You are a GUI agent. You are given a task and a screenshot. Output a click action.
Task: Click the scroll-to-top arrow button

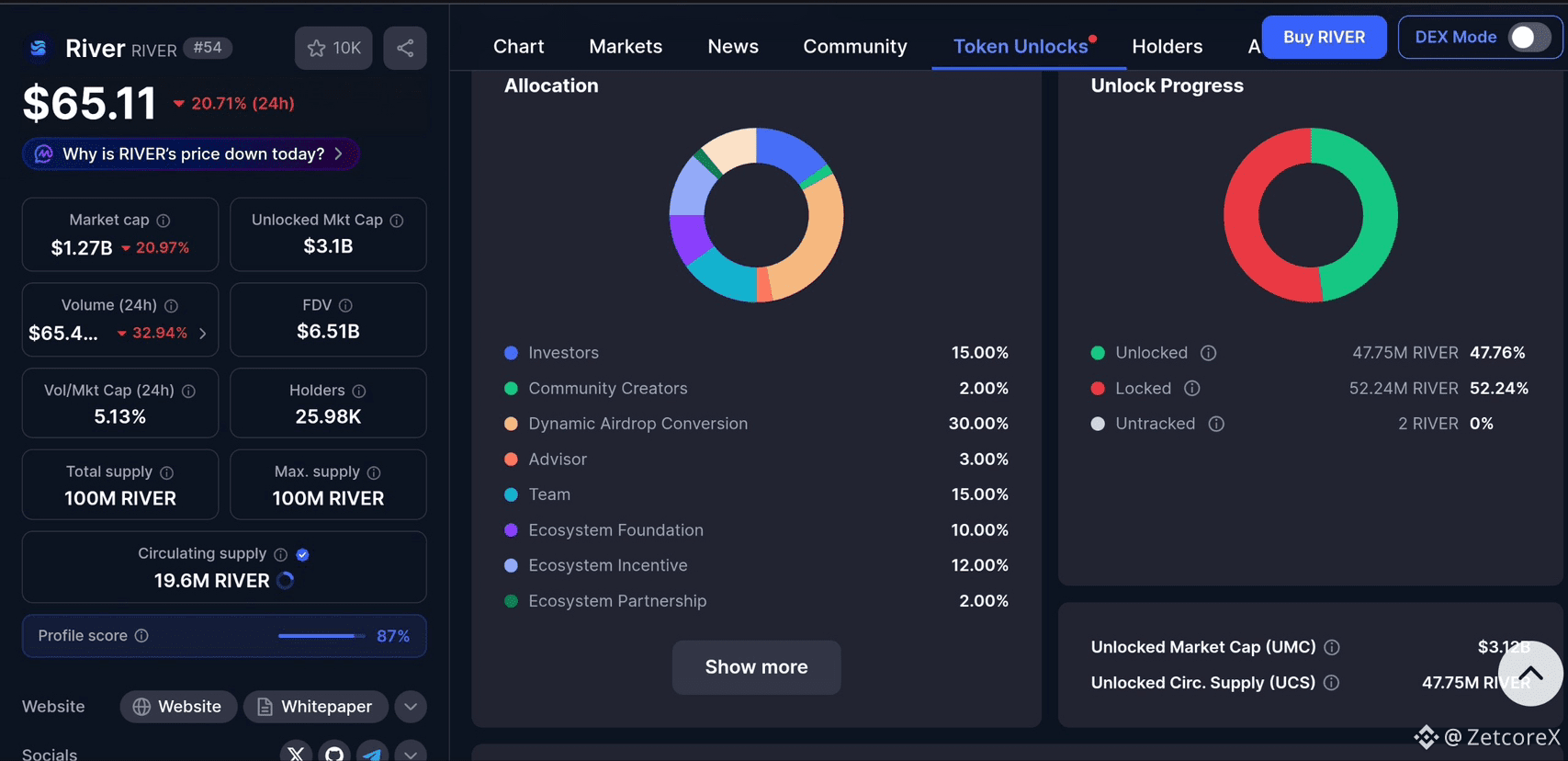point(1529,674)
